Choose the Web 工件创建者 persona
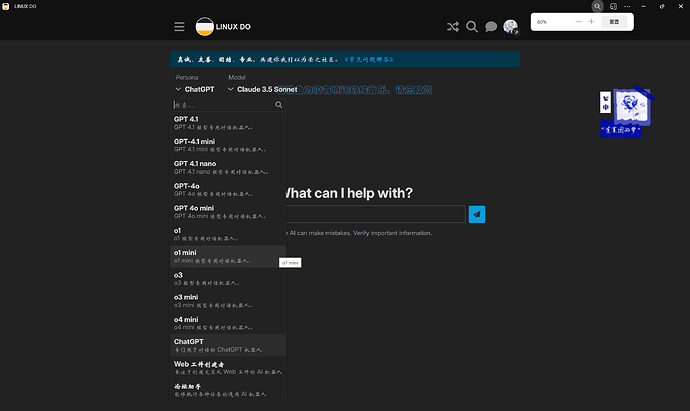 [x=228, y=367]
